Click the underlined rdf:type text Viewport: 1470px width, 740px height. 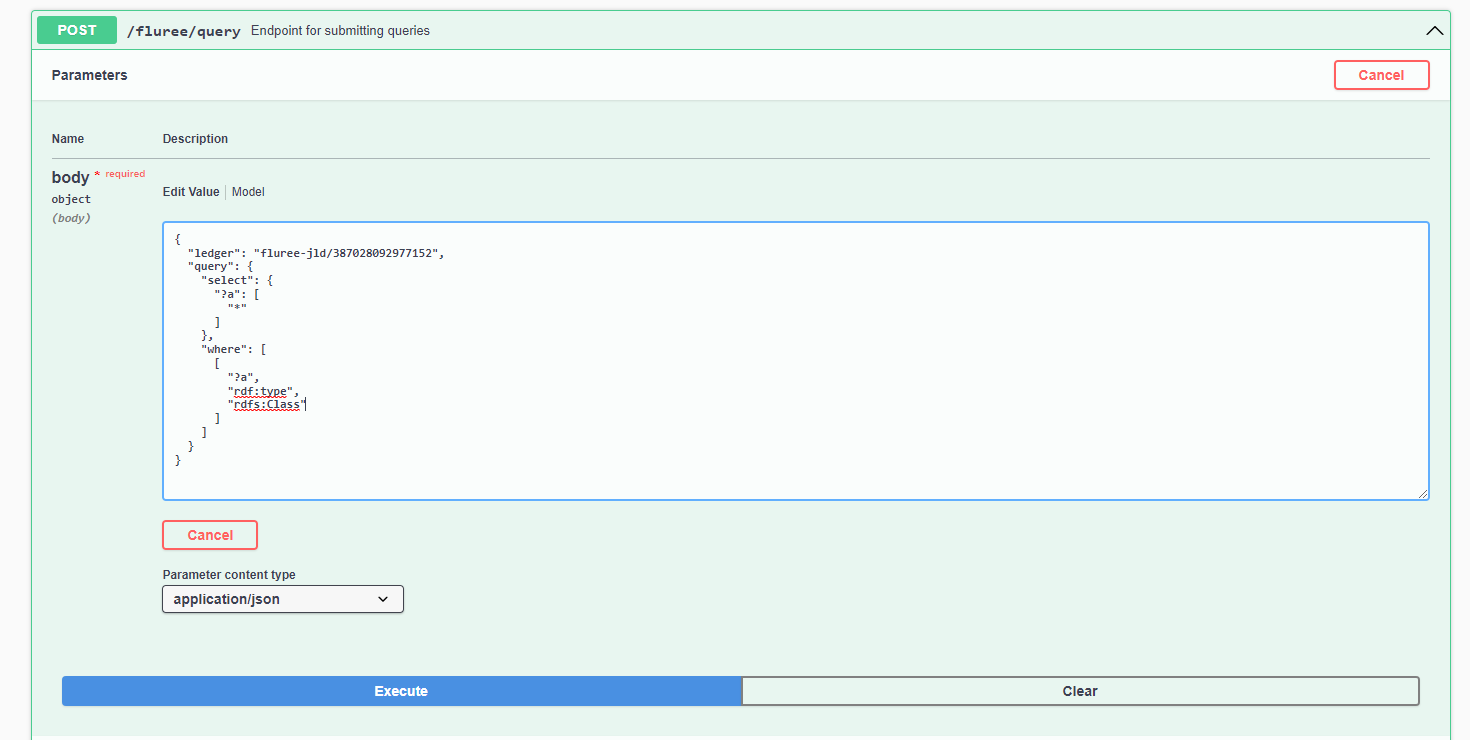coord(262,391)
